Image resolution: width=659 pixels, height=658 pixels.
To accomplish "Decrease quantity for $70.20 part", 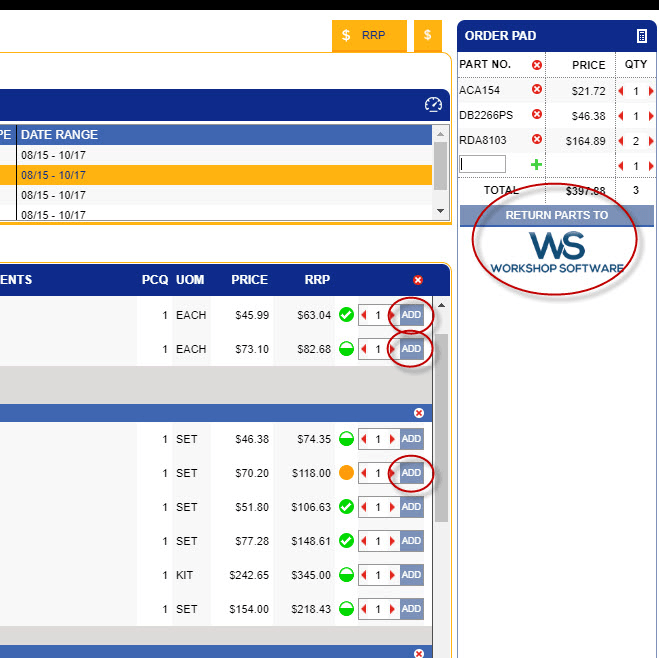I will [364, 473].
